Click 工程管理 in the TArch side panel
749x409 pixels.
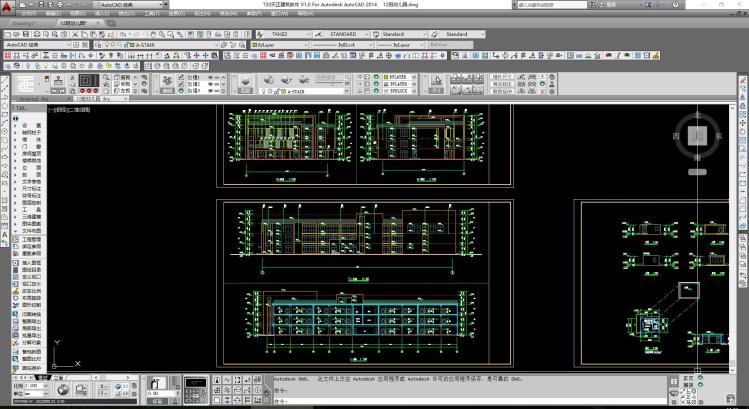click(x=31, y=240)
